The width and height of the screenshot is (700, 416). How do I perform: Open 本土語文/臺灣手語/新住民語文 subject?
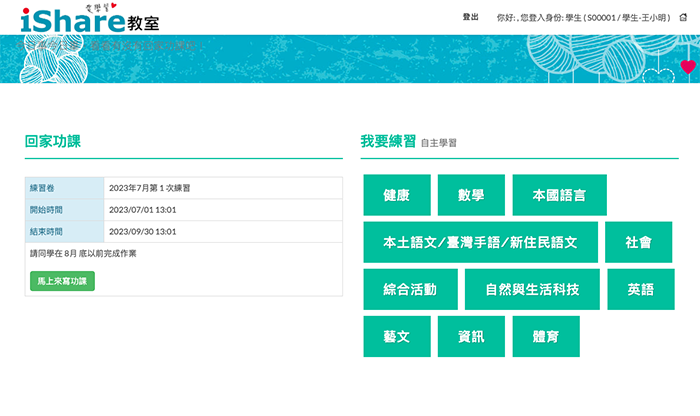(480, 242)
